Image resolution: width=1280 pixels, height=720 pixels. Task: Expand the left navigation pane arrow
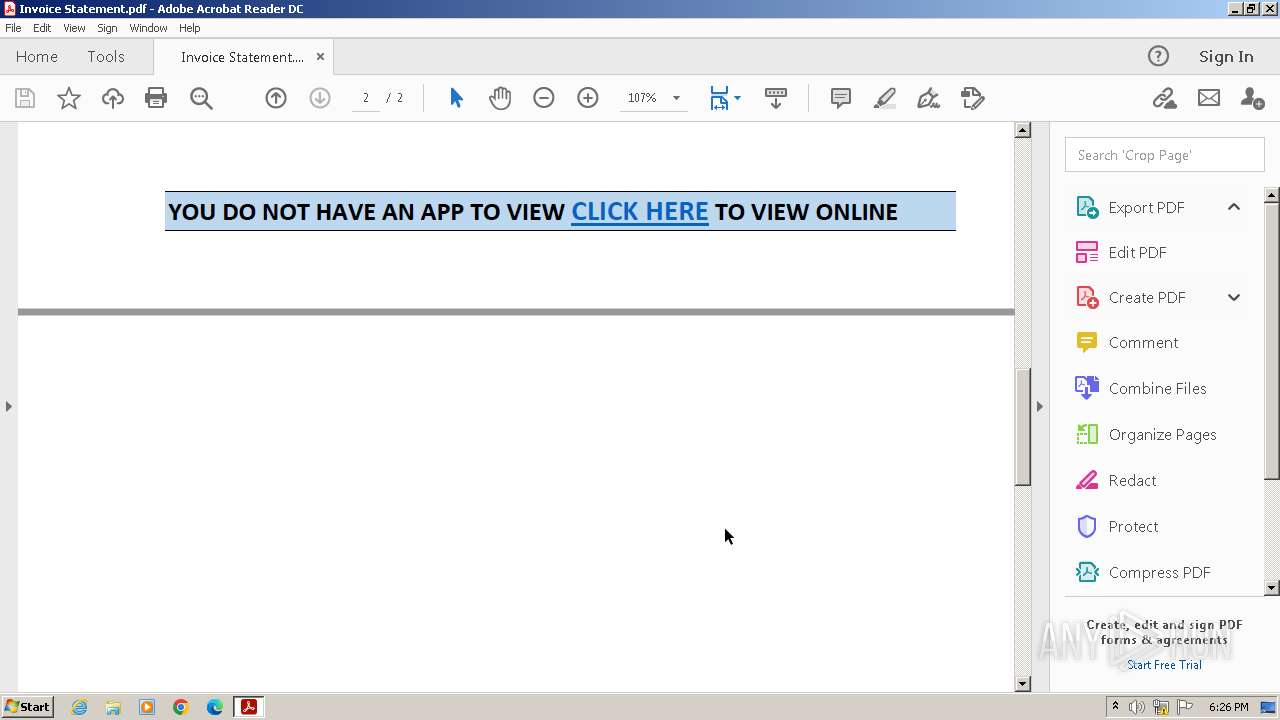click(x=9, y=406)
